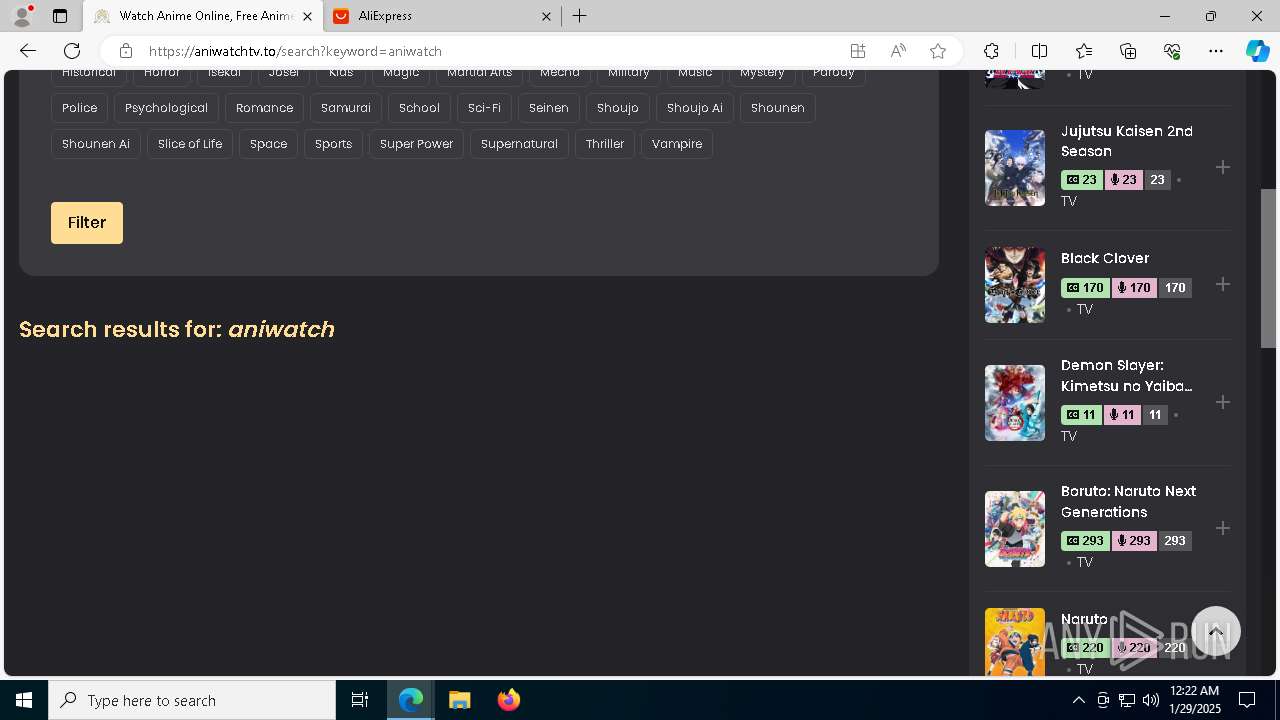Open a new tab with plus icon
This screenshot has width=1280, height=720.
tap(580, 16)
